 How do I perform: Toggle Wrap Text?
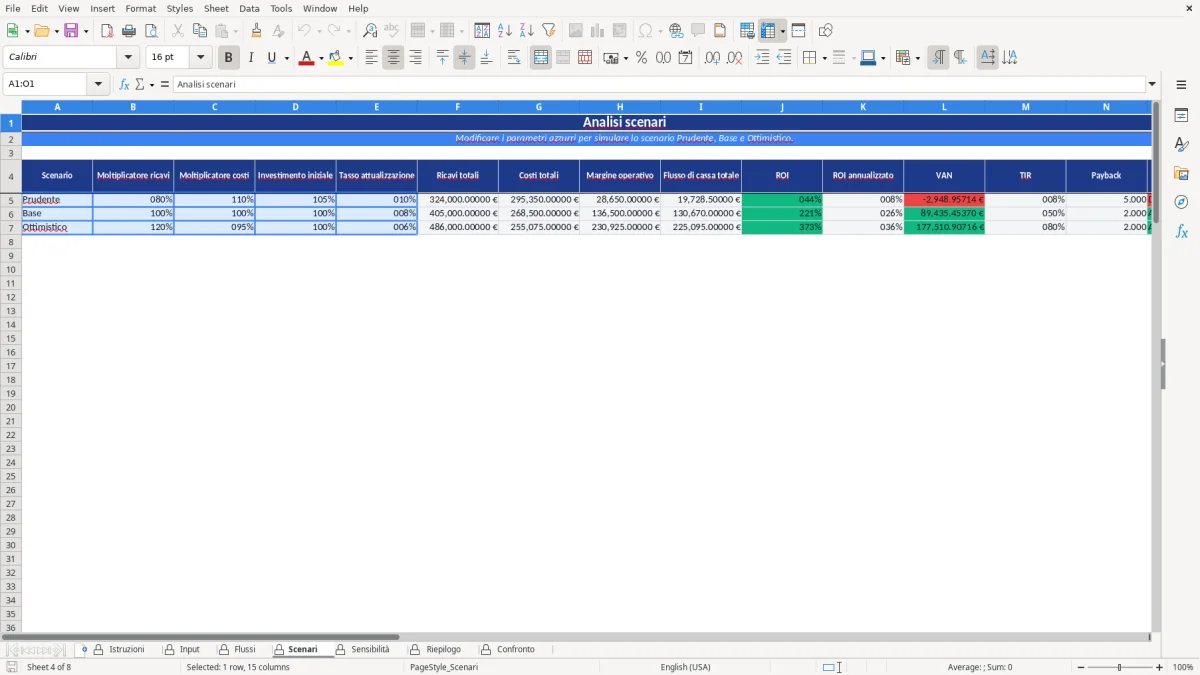point(514,58)
